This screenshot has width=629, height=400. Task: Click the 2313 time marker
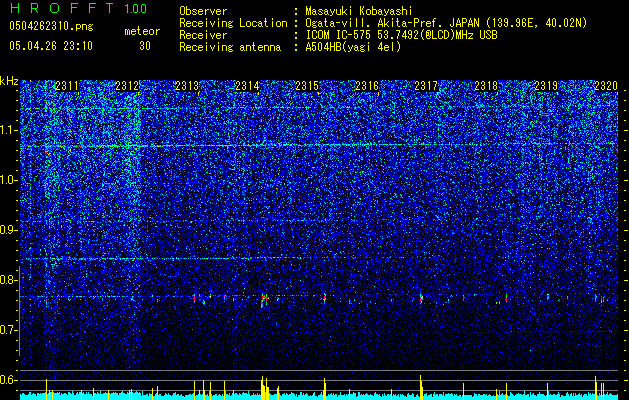click(187, 86)
